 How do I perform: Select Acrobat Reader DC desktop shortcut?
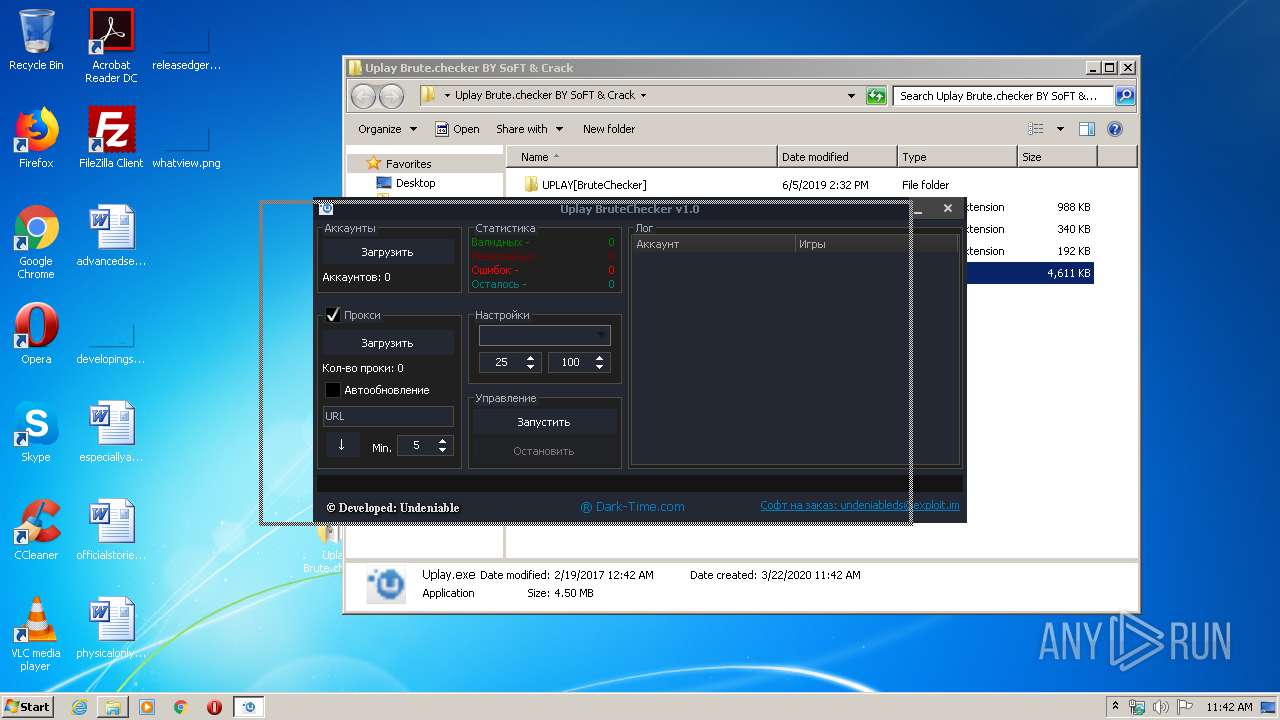[111, 47]
